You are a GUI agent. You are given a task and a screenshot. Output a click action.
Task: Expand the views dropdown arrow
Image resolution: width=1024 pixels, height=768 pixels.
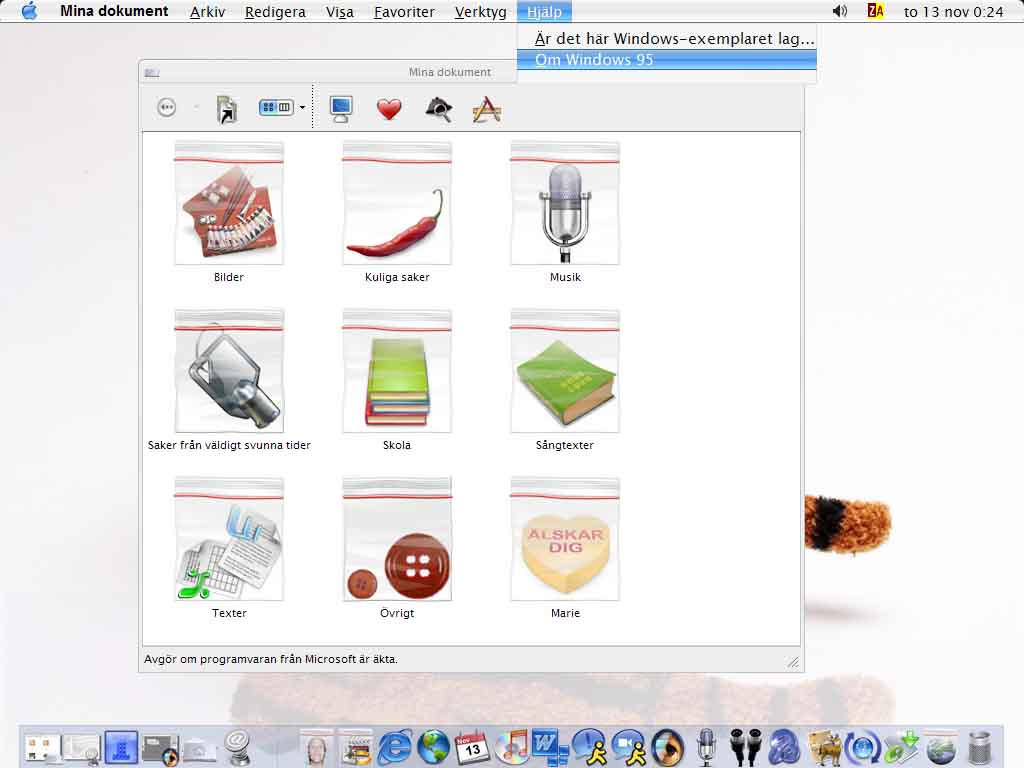[302, 108]
